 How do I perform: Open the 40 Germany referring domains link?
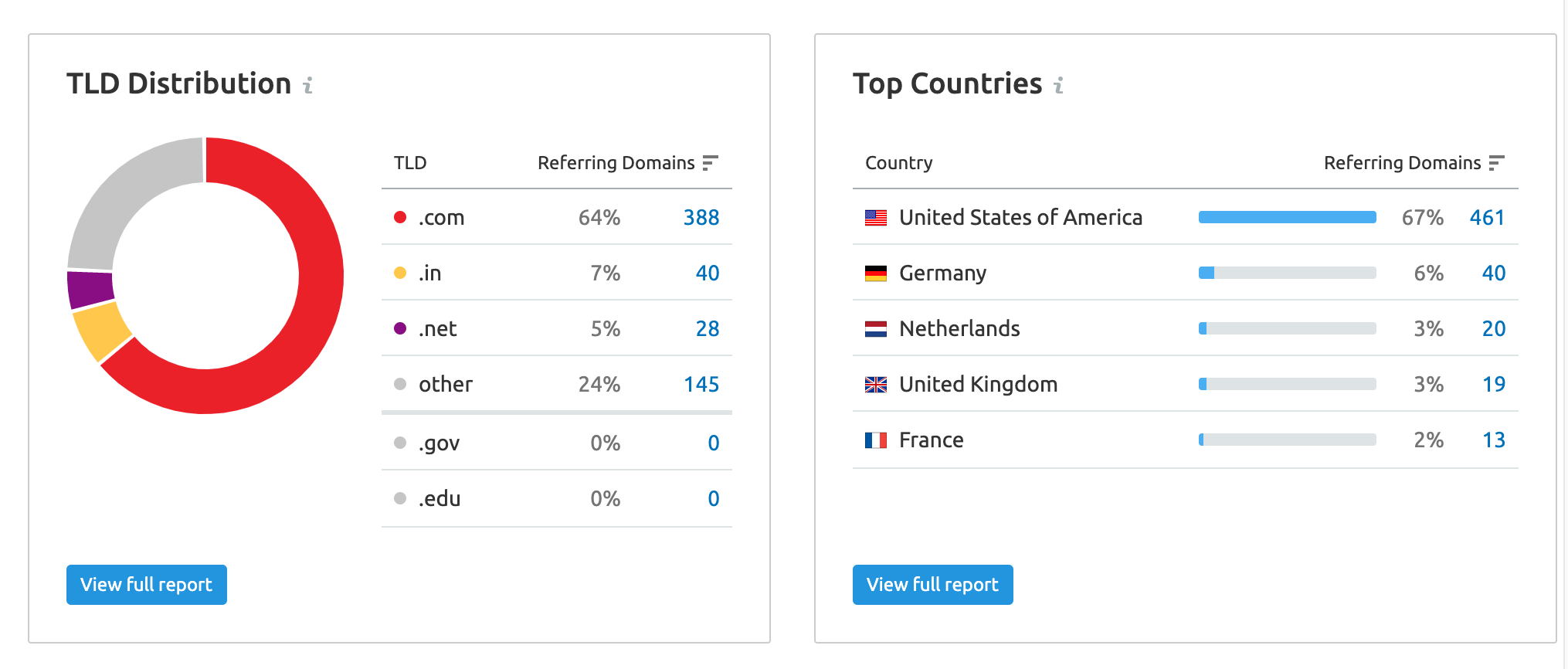pos(1494,273)
